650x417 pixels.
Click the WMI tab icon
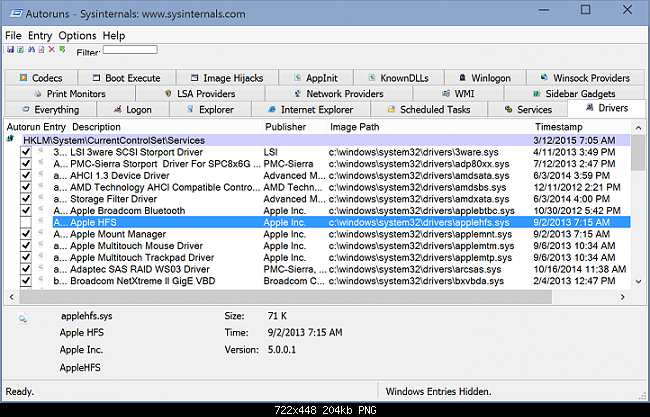tap(446, 93)
